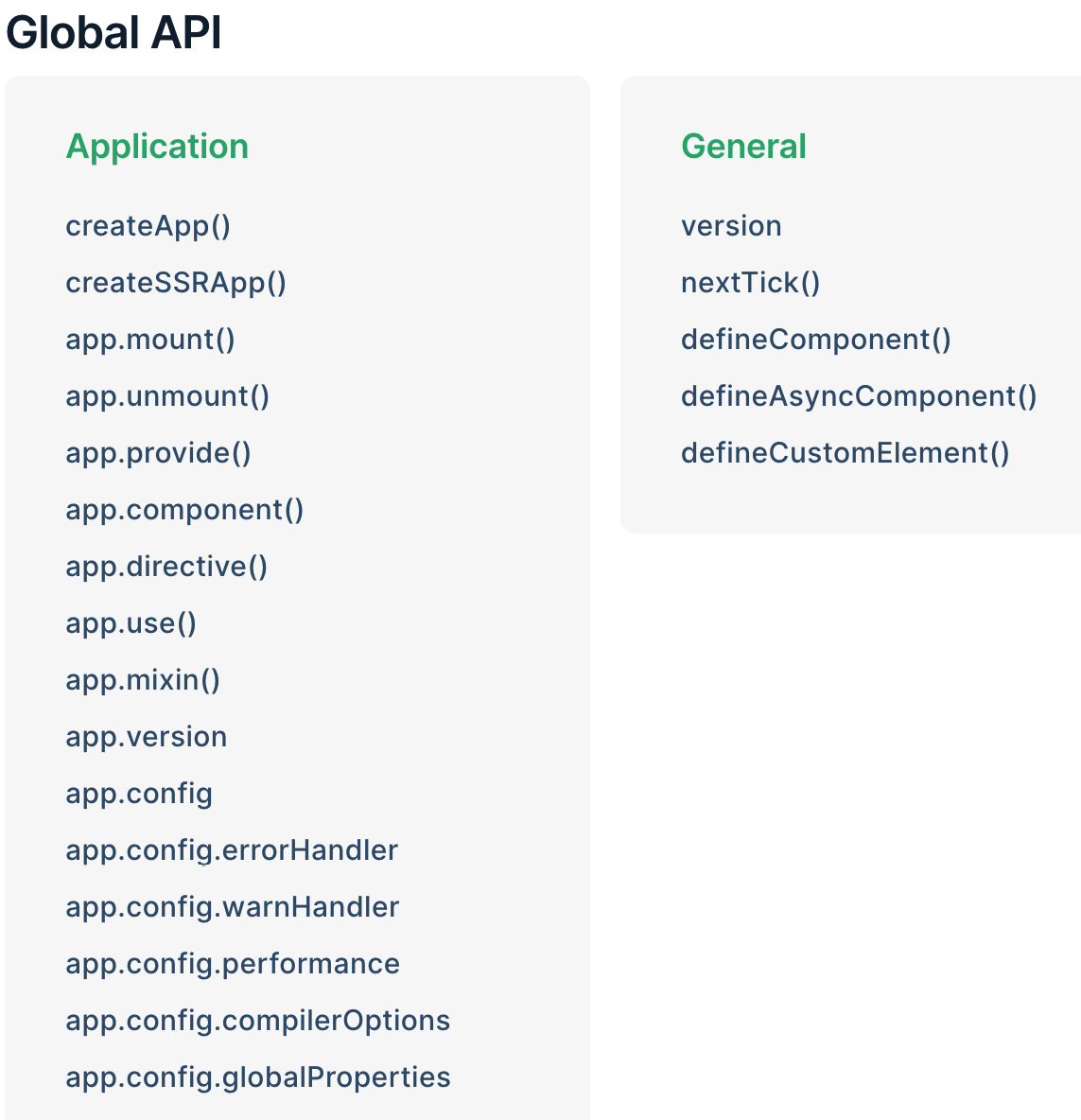Click the app.version link

coord(146,737)
